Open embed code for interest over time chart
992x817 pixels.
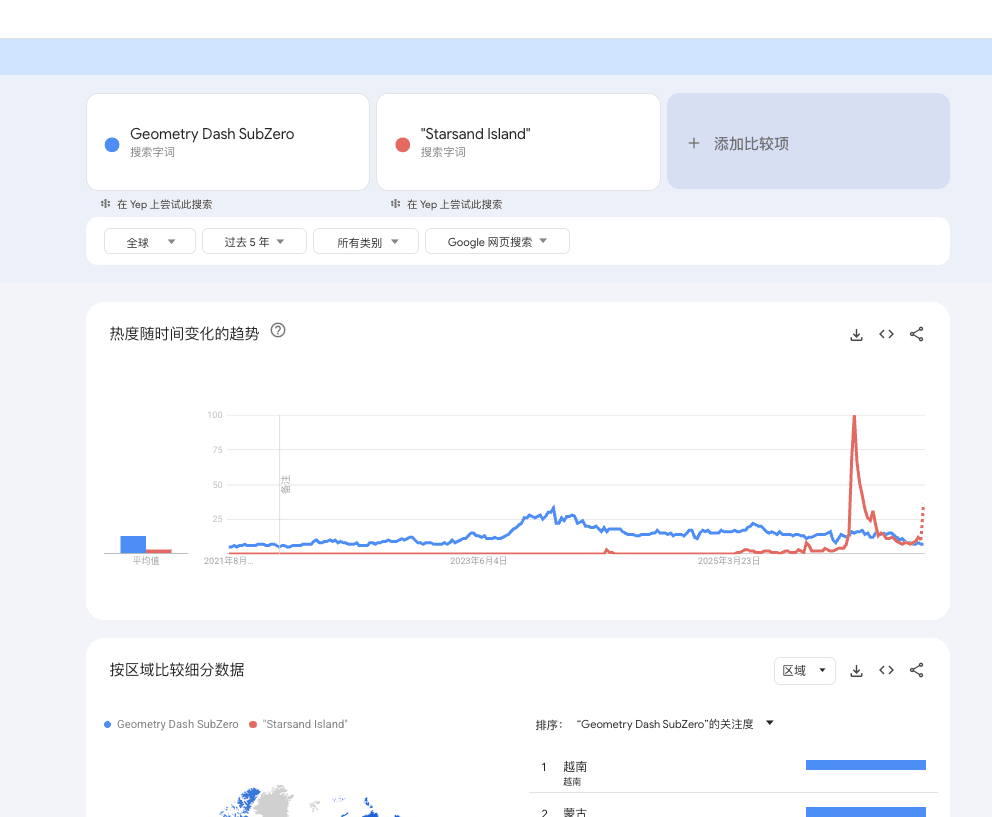886,334
